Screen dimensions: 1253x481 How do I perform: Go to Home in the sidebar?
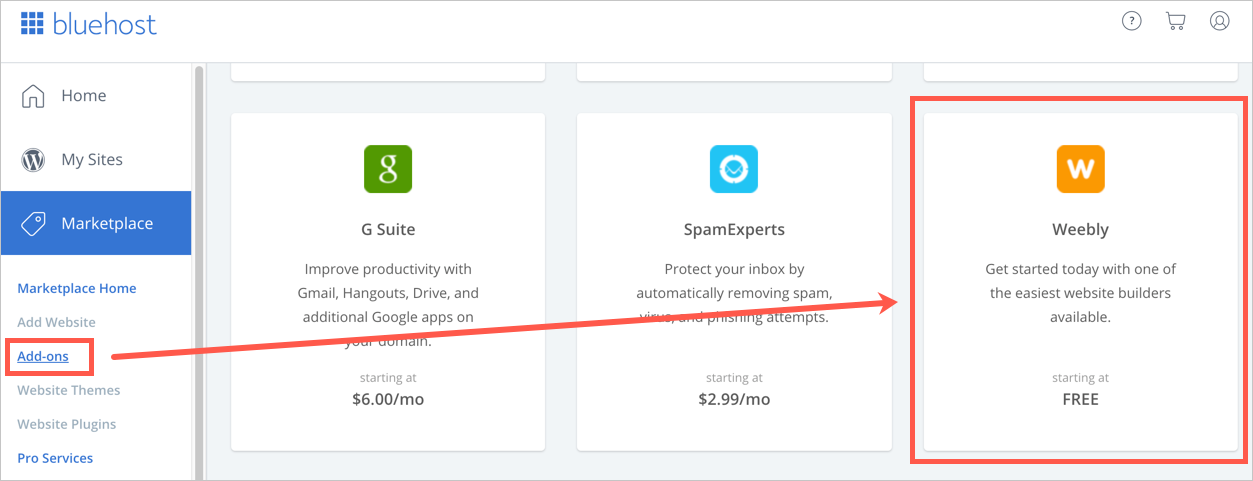pyautogui.click(x=83, y=96)
